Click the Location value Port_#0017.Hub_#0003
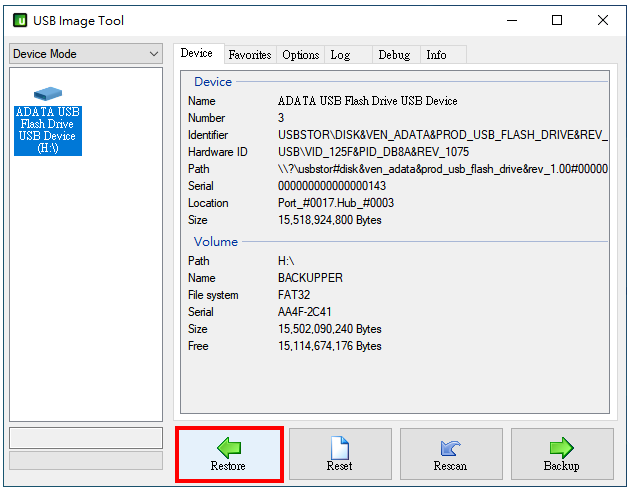Image resolution: width=633 pixels, height=491 pixels. coord(336,203)
